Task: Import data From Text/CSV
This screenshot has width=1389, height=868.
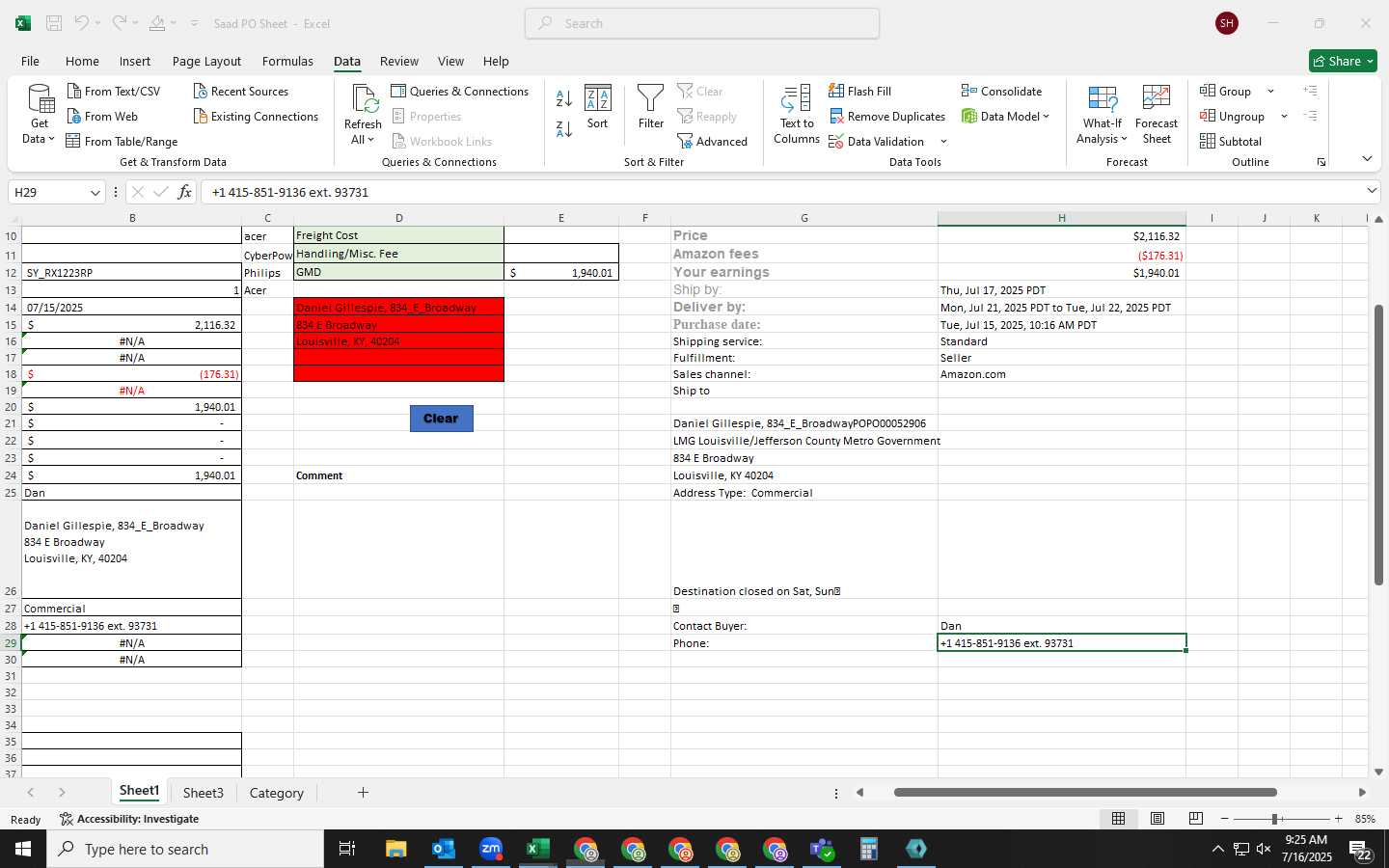Action: 113,91
